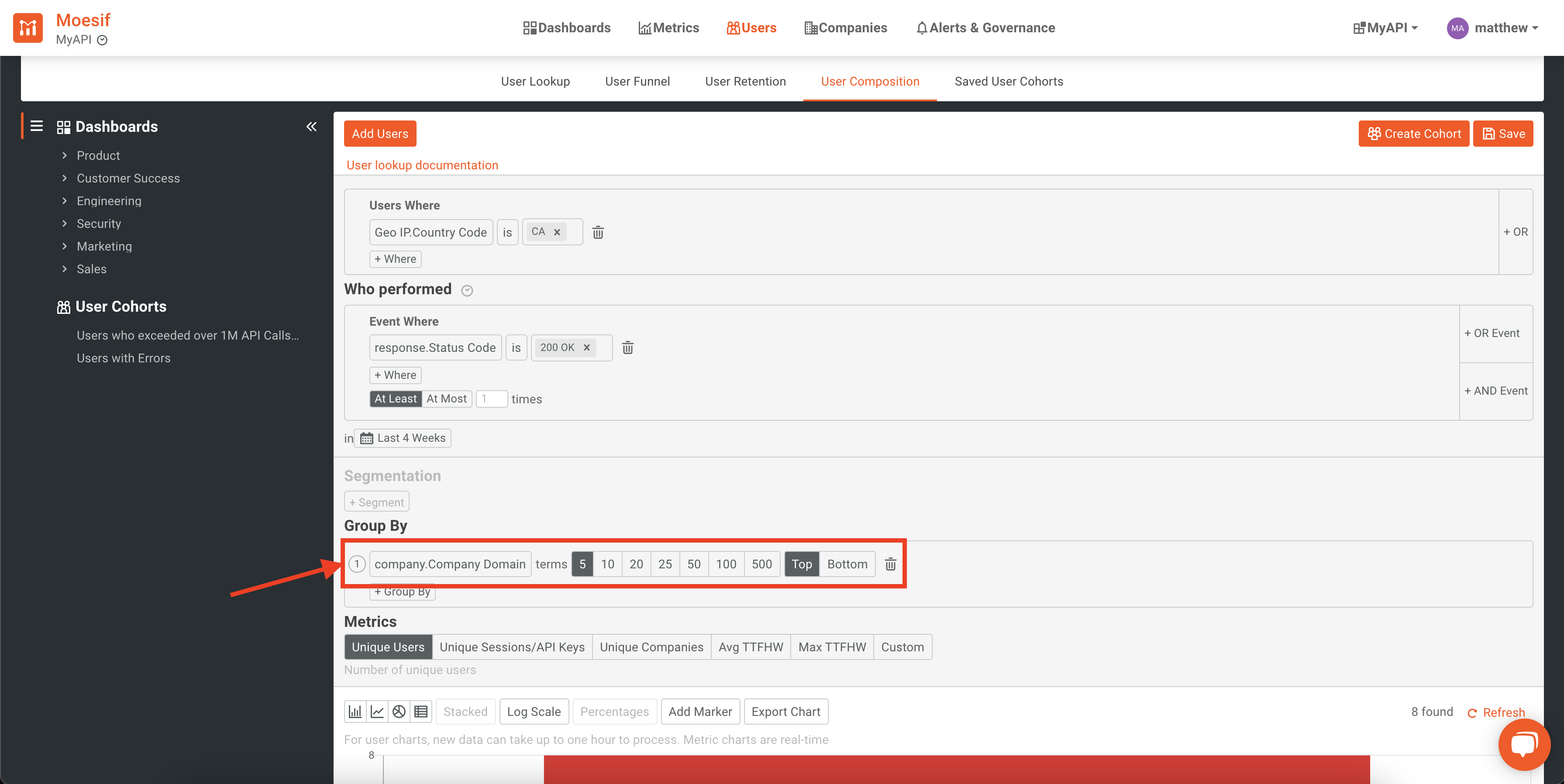The height and width of the screenshot is (784, 1564).
Task: Collapse the sidebar with double chevron icon
Action: pos(311,126)
